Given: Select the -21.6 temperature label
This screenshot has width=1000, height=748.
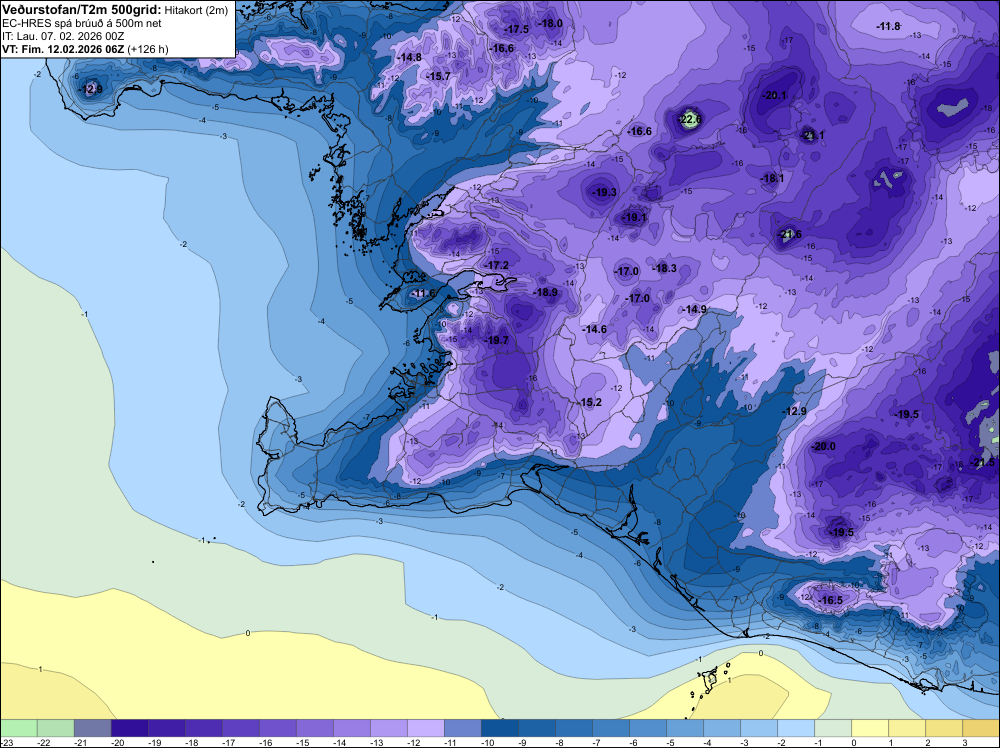Looking at the screenshot, I should pyautogui.click(x=790, y=235).
